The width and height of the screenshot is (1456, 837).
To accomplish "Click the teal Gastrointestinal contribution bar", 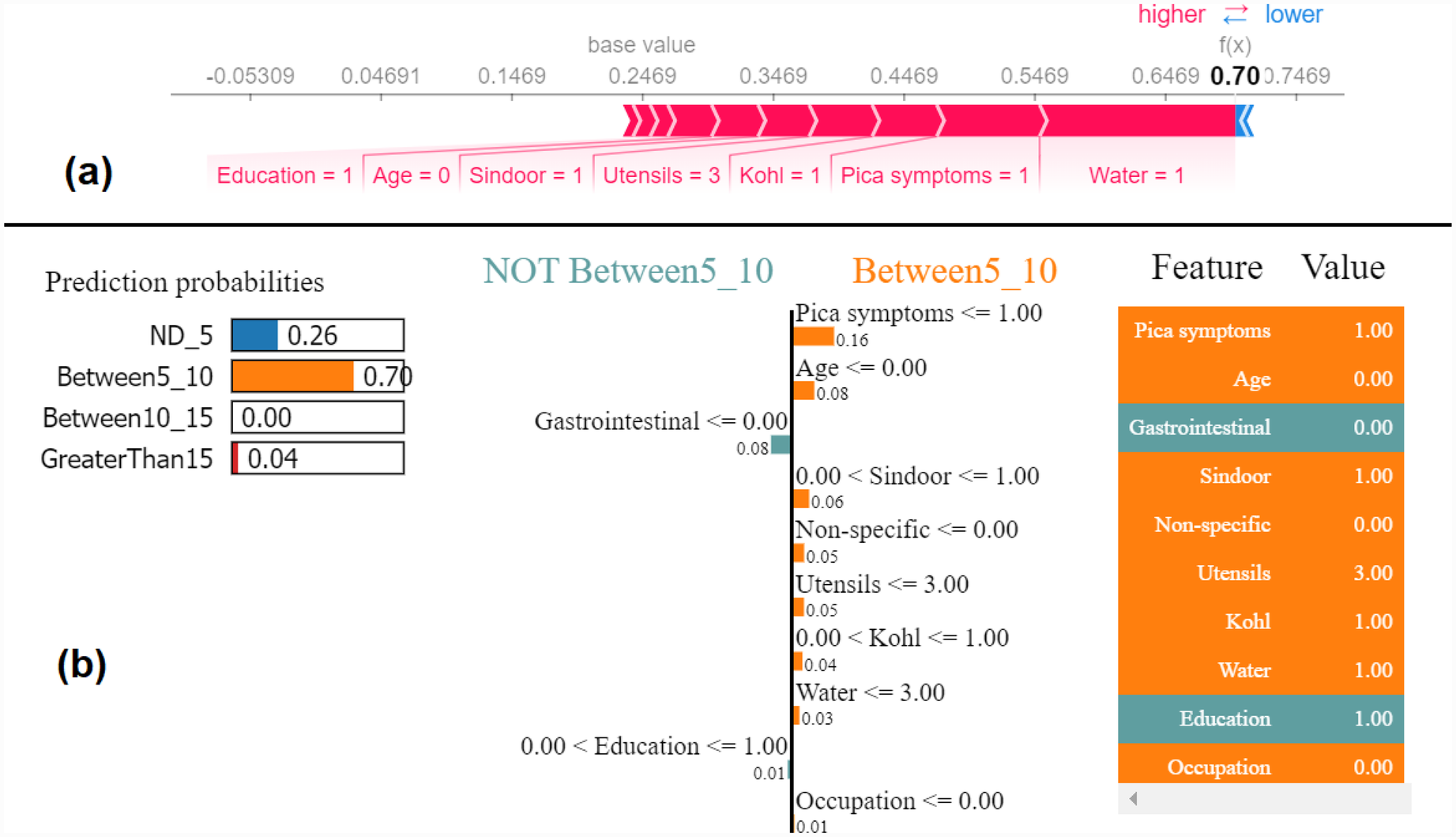I will click(x=781, y=445).
